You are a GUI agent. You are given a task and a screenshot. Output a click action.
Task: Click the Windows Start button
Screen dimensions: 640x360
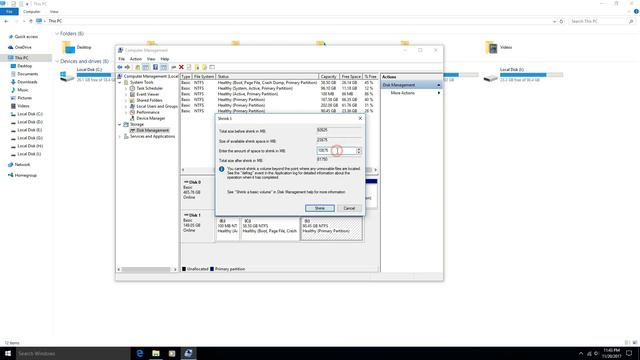[8, 353]
